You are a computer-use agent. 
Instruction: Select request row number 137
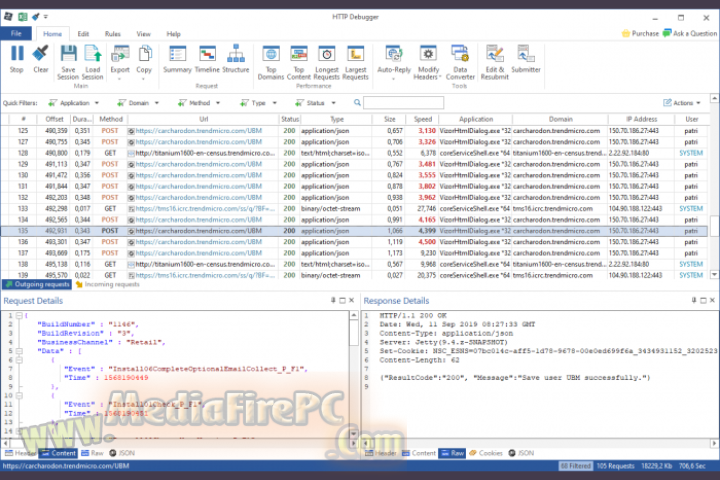click(x=354, y=253)
